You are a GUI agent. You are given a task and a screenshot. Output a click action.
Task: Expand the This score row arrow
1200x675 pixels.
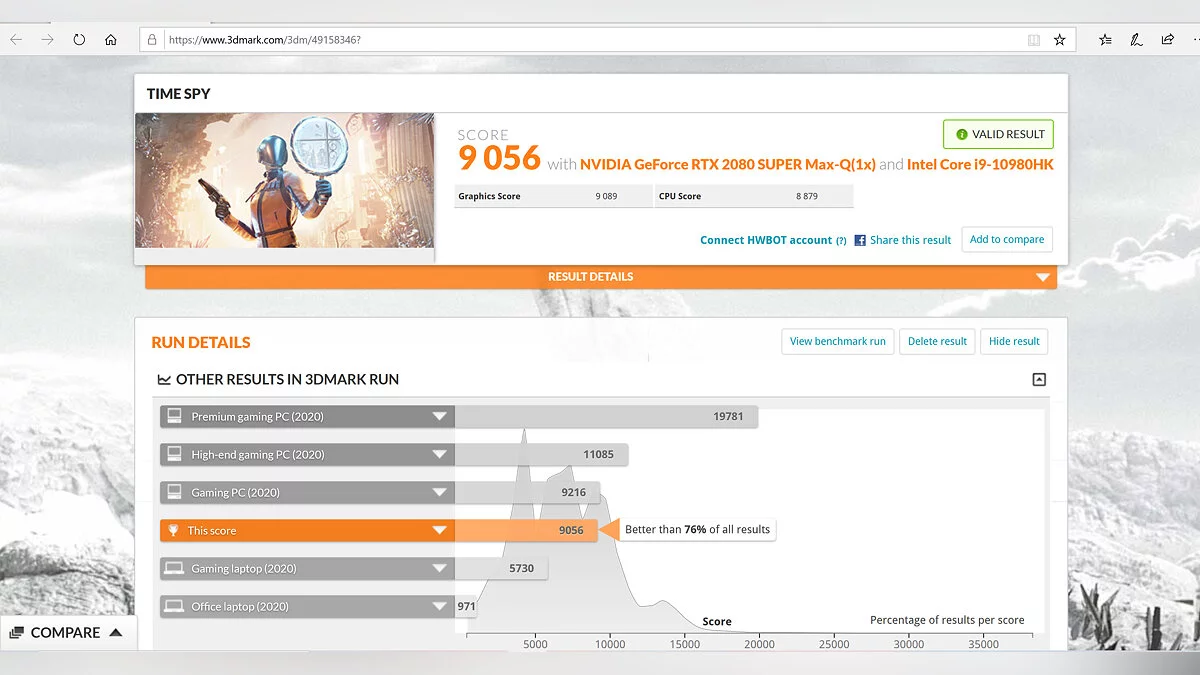pyautogui.click(x=439, y=530)
